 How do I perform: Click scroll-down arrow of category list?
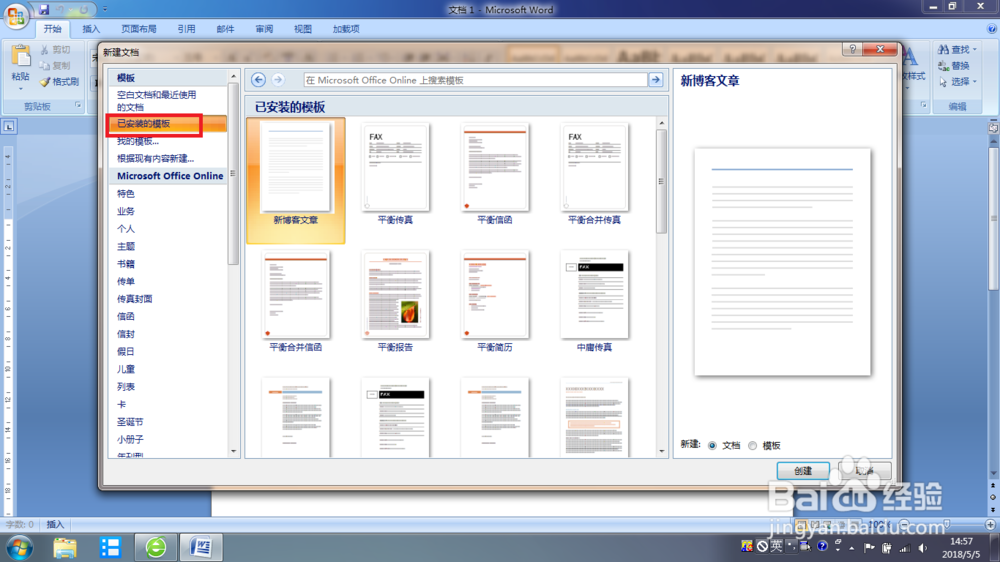point(233,451)
